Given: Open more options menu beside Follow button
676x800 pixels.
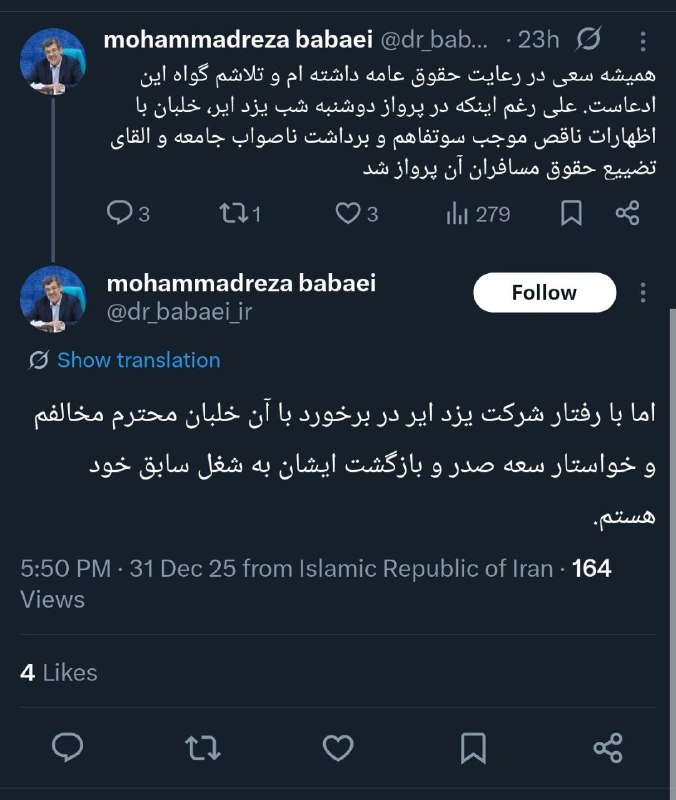Looking at the screenshot, I should pos(643,293).
